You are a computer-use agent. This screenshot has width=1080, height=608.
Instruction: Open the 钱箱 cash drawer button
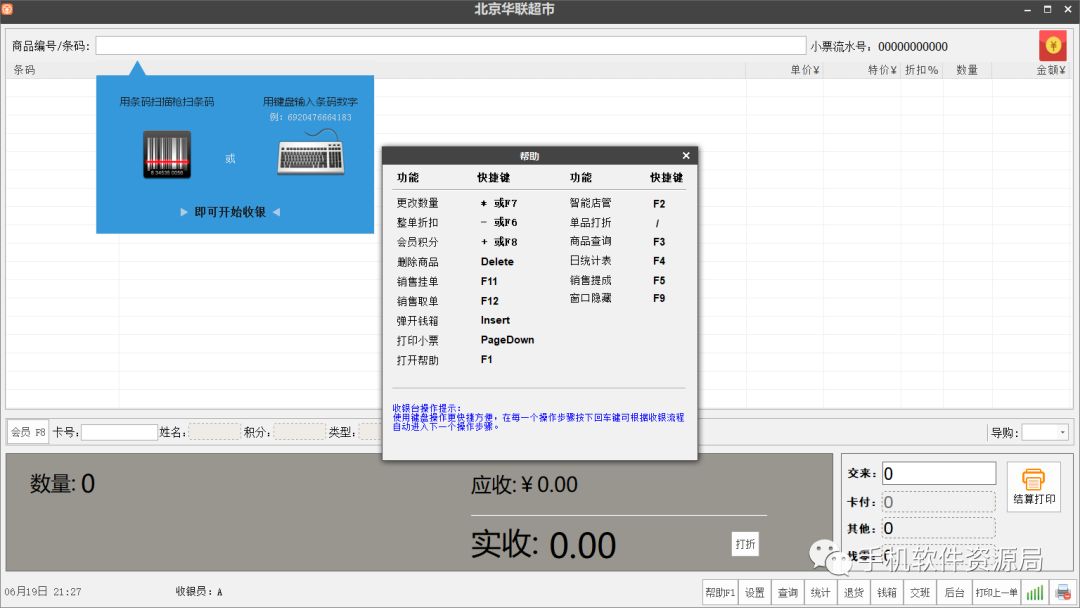pos(886,592)
